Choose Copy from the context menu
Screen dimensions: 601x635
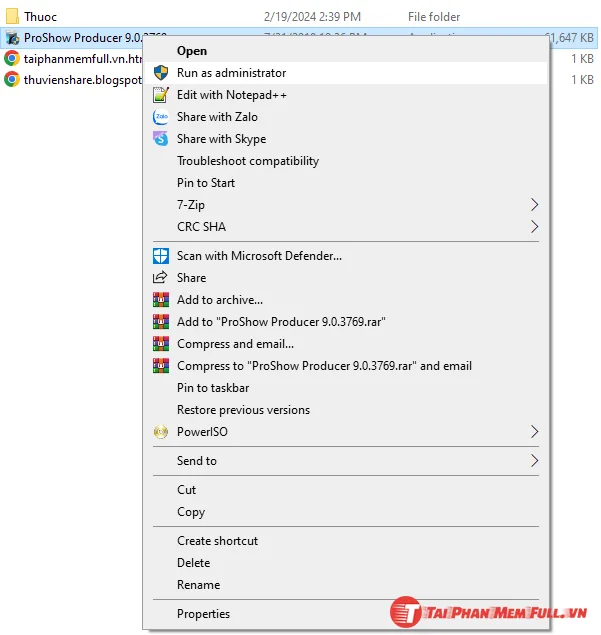click(345, 512)
